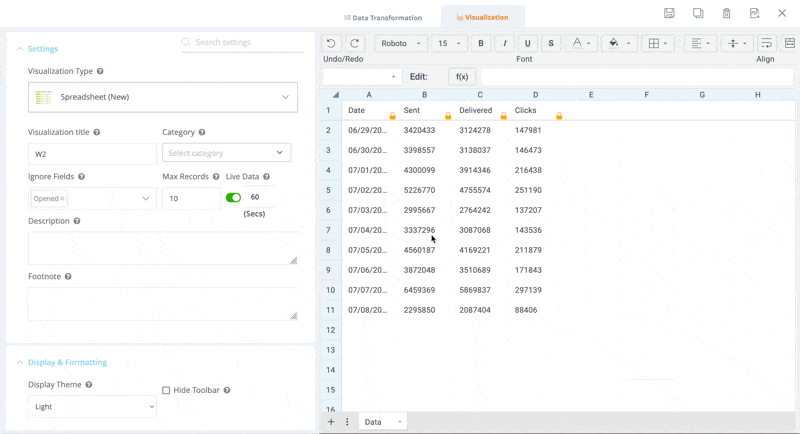Apply strikethrough with the S button
This screenshot has width=800, height=434.
point(551,43)
